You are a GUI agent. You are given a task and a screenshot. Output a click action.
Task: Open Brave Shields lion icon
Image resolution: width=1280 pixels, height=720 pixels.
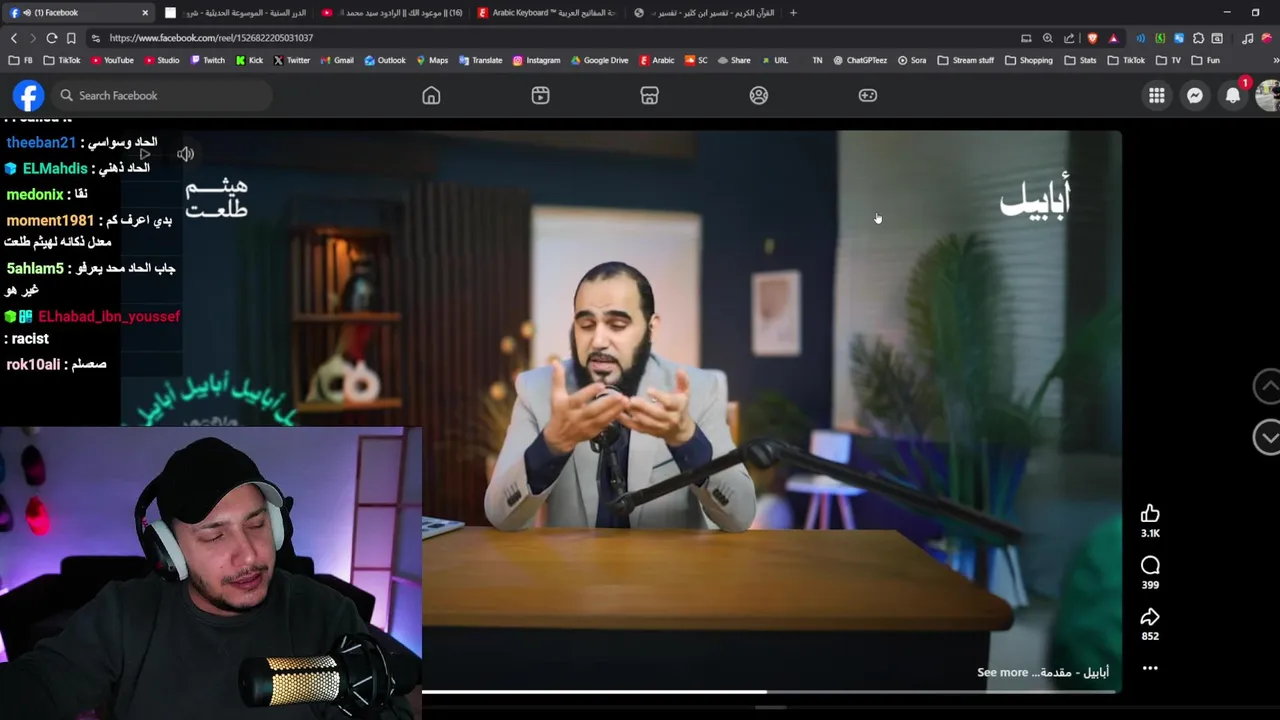1092,38
